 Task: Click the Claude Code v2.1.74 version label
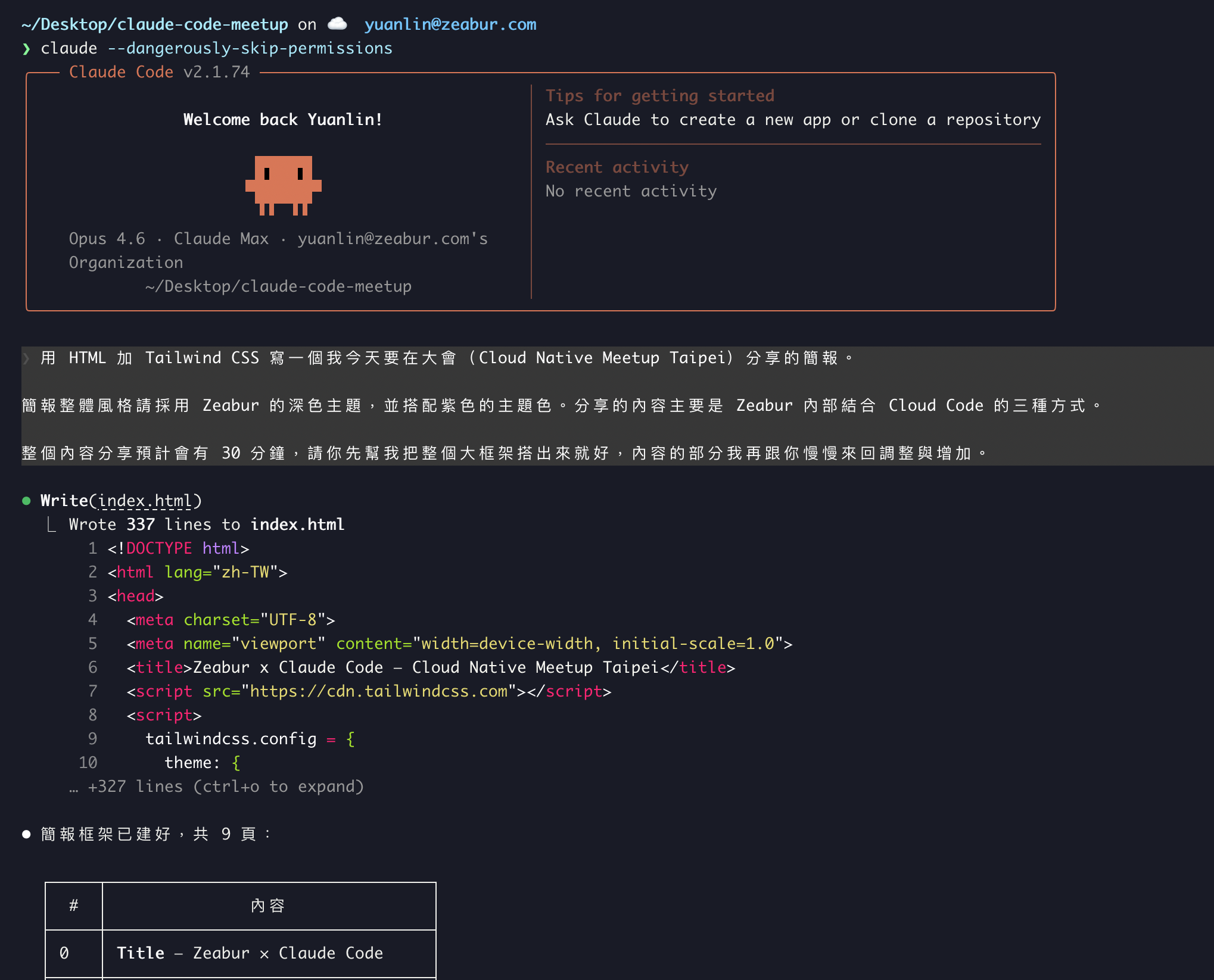coord(160,72)
